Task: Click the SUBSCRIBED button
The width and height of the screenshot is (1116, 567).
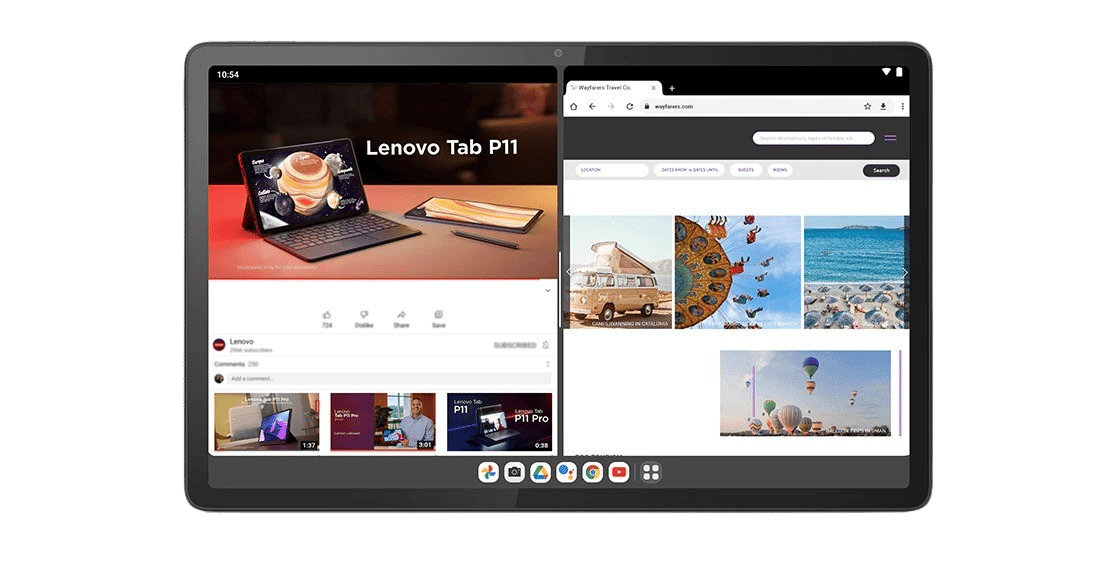Action: pyautogui.click(x=515, y=345)
